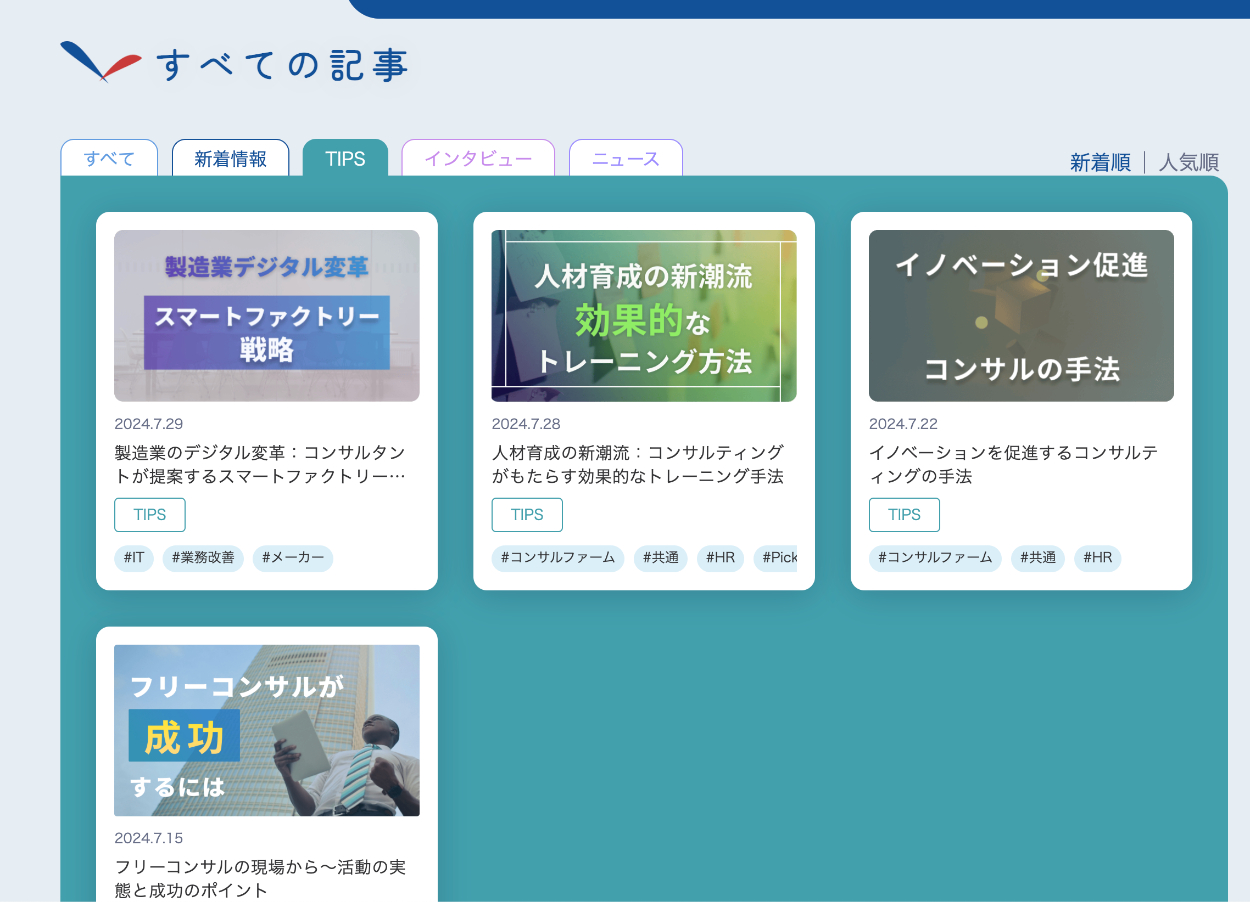Select the TIPS tab

point(345,159)
